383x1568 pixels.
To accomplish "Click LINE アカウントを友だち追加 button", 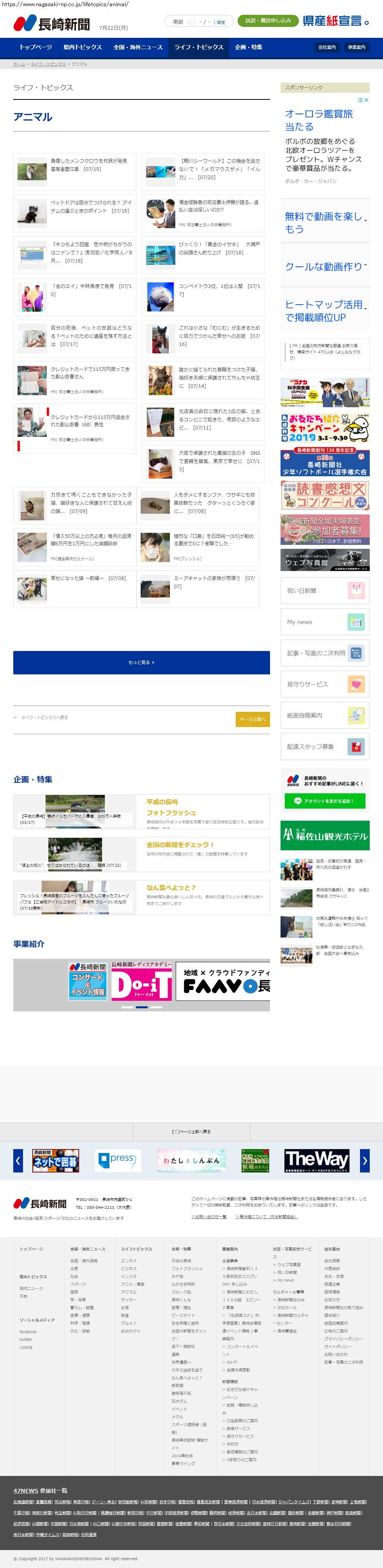I will coord(325,800).
